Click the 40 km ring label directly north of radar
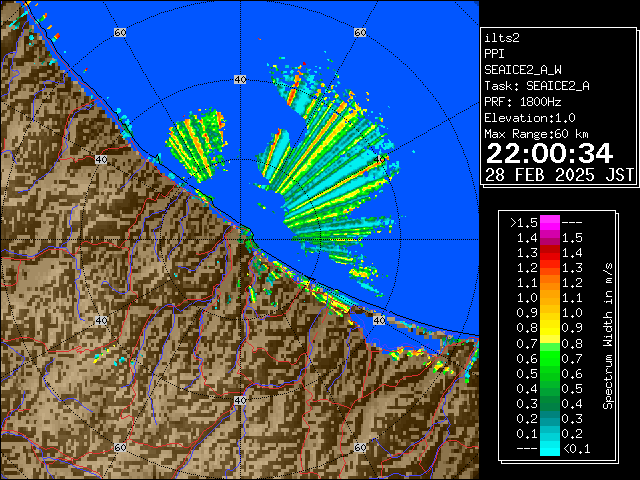Viewport: 640px width, 480px height. coord(240,80)
